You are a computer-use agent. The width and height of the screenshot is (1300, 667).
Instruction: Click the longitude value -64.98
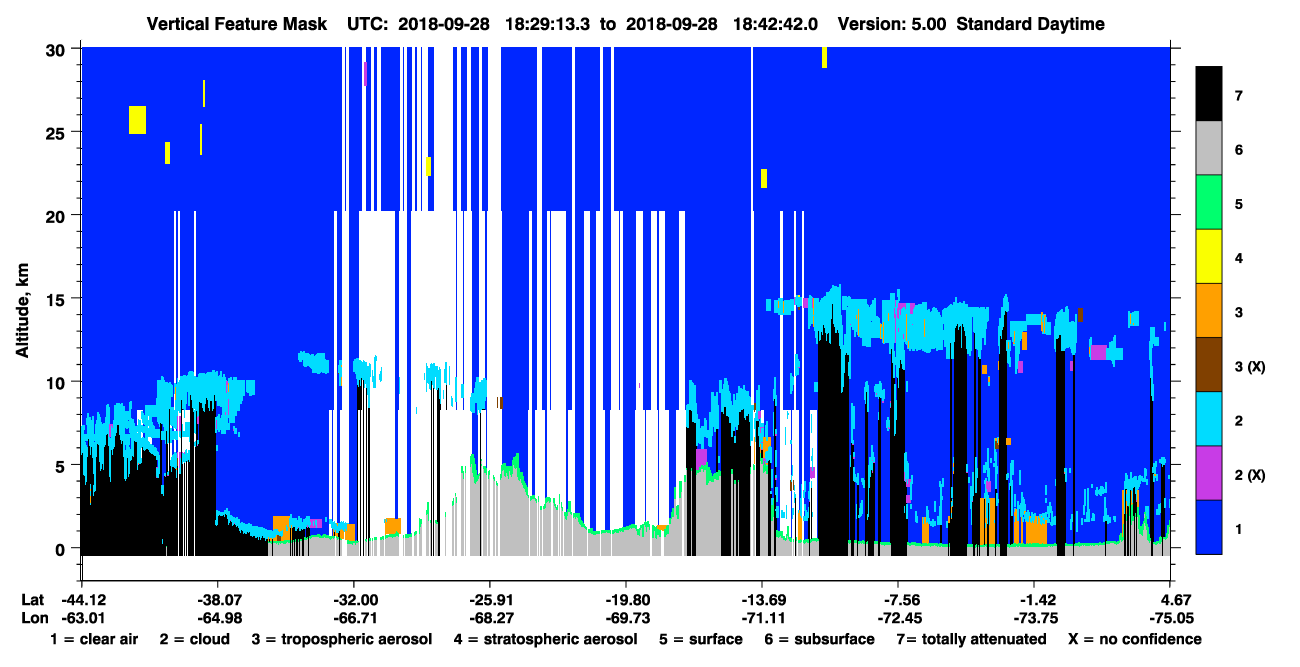[x=218, y=617]
